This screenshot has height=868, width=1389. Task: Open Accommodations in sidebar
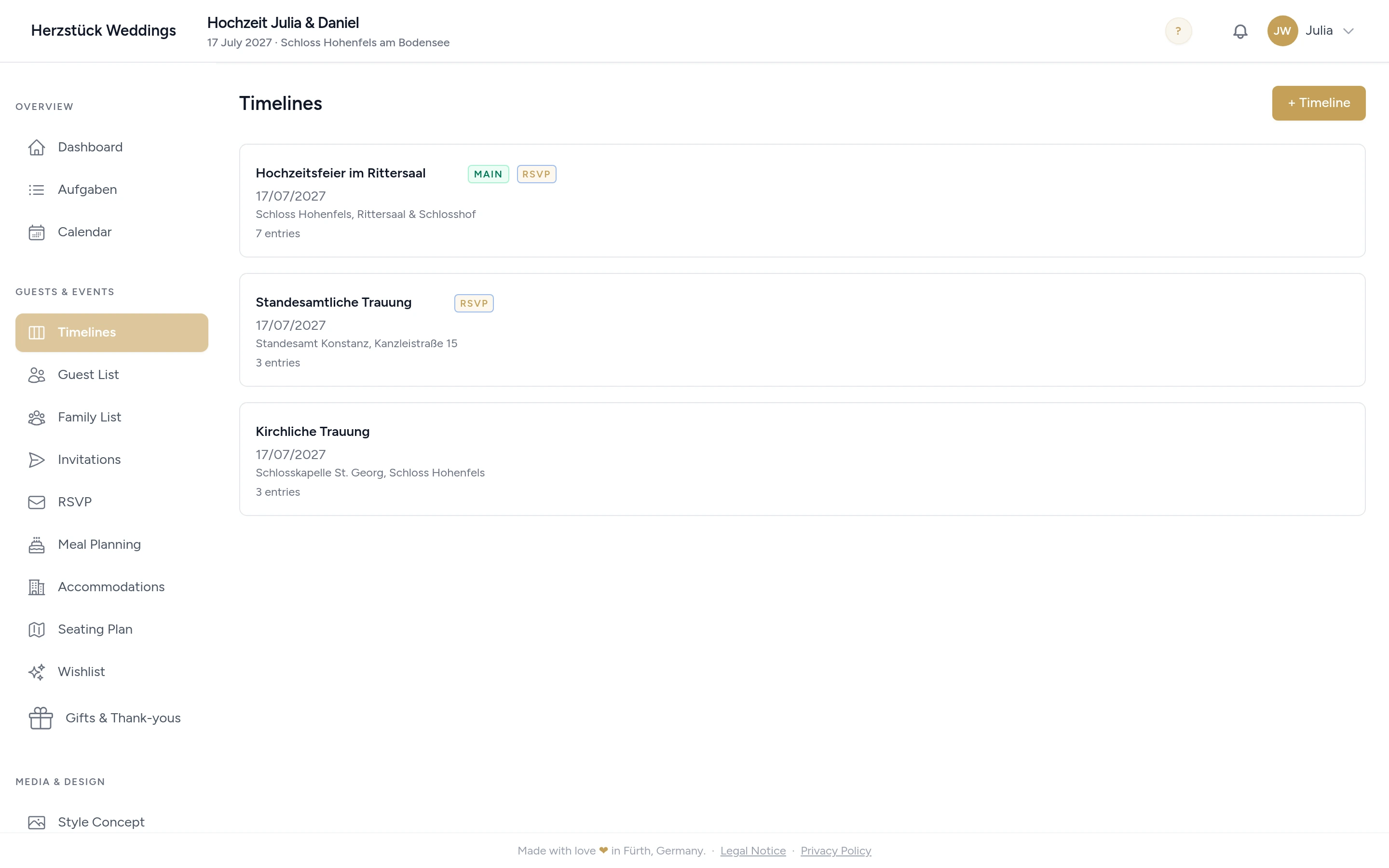[112, 587]
